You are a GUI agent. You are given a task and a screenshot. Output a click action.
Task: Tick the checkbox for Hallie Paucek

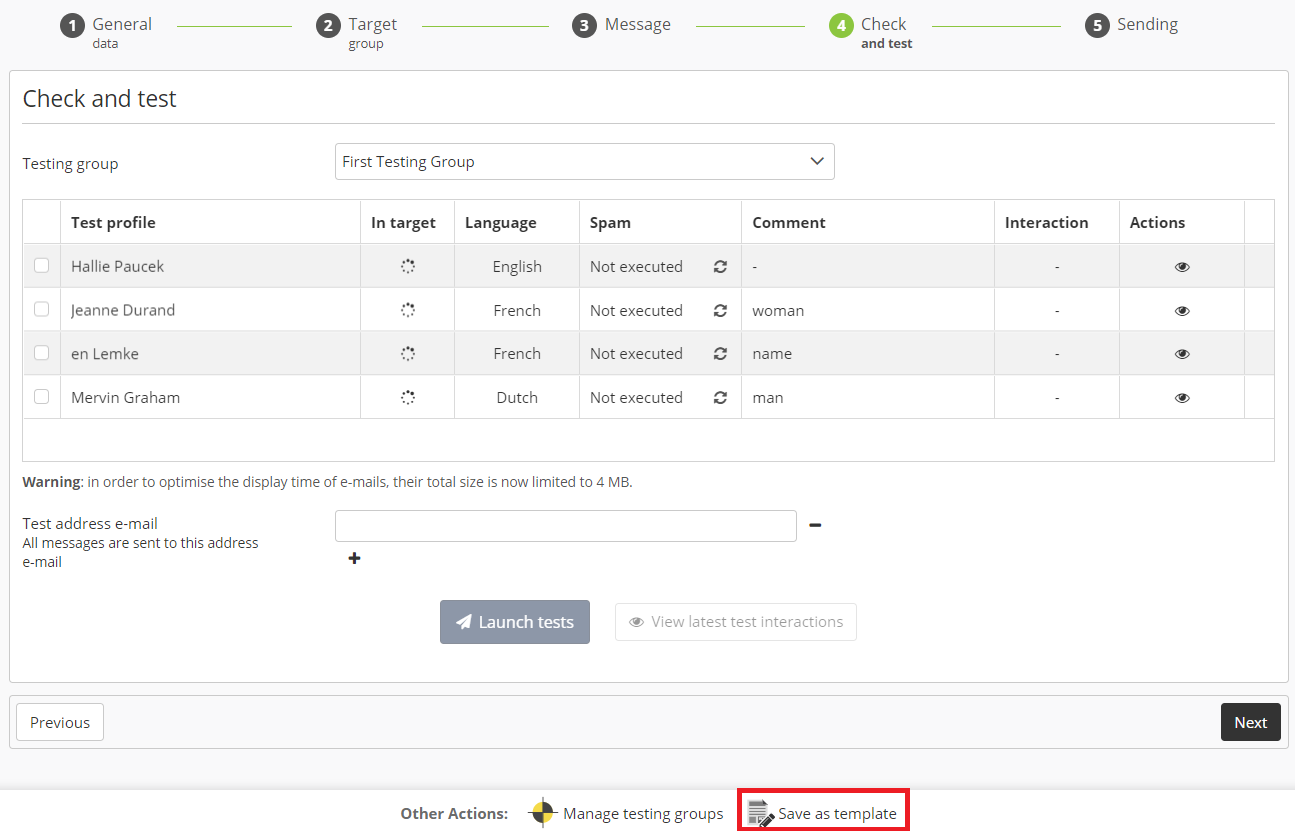pos(41,266)
